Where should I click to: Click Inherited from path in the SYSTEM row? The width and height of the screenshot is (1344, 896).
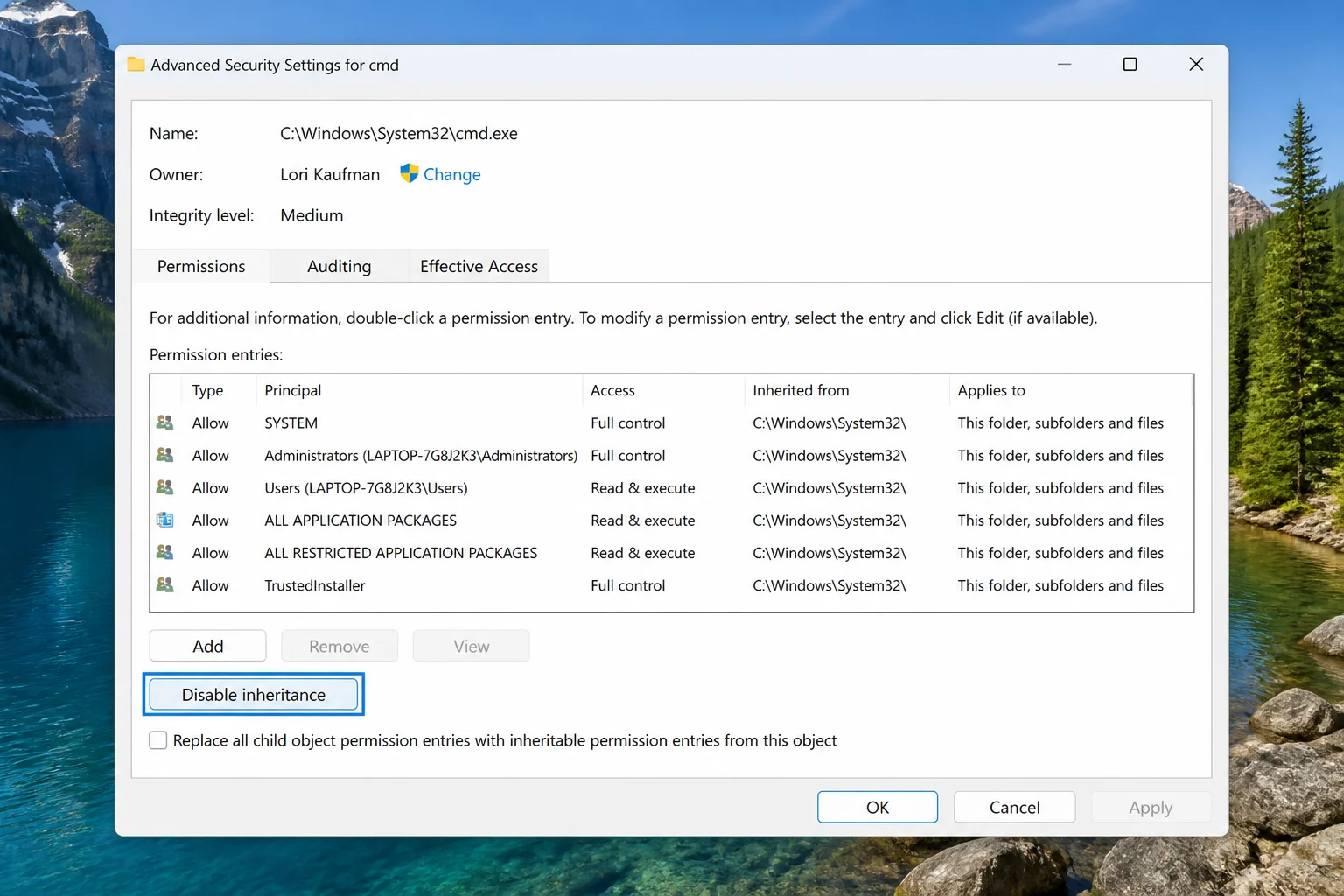point(829,423)
